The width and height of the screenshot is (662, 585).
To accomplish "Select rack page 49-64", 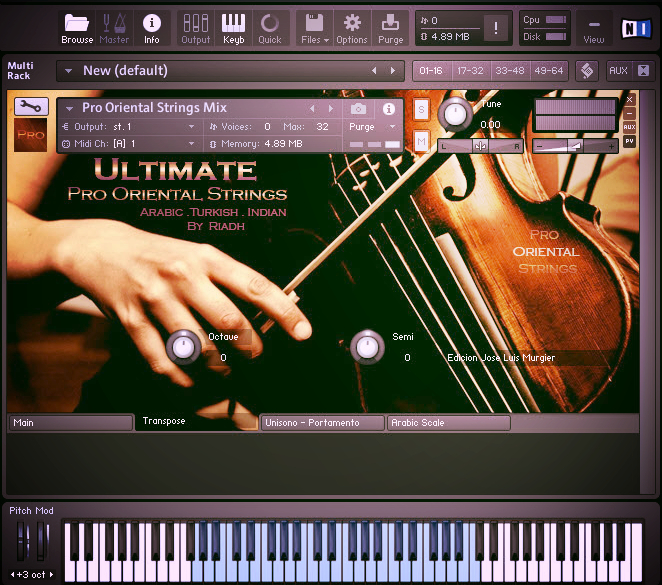I will (548, 71).
